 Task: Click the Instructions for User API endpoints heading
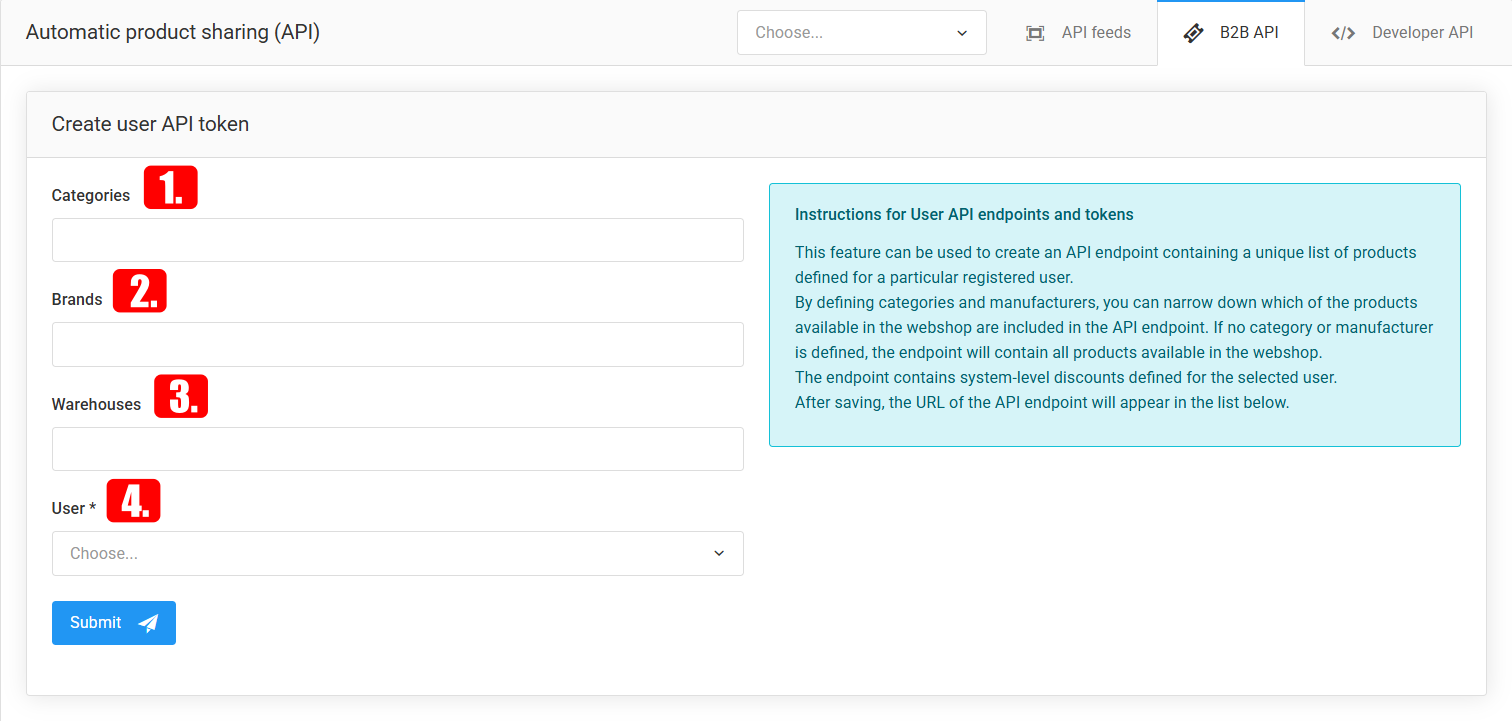tap(964, 214)
